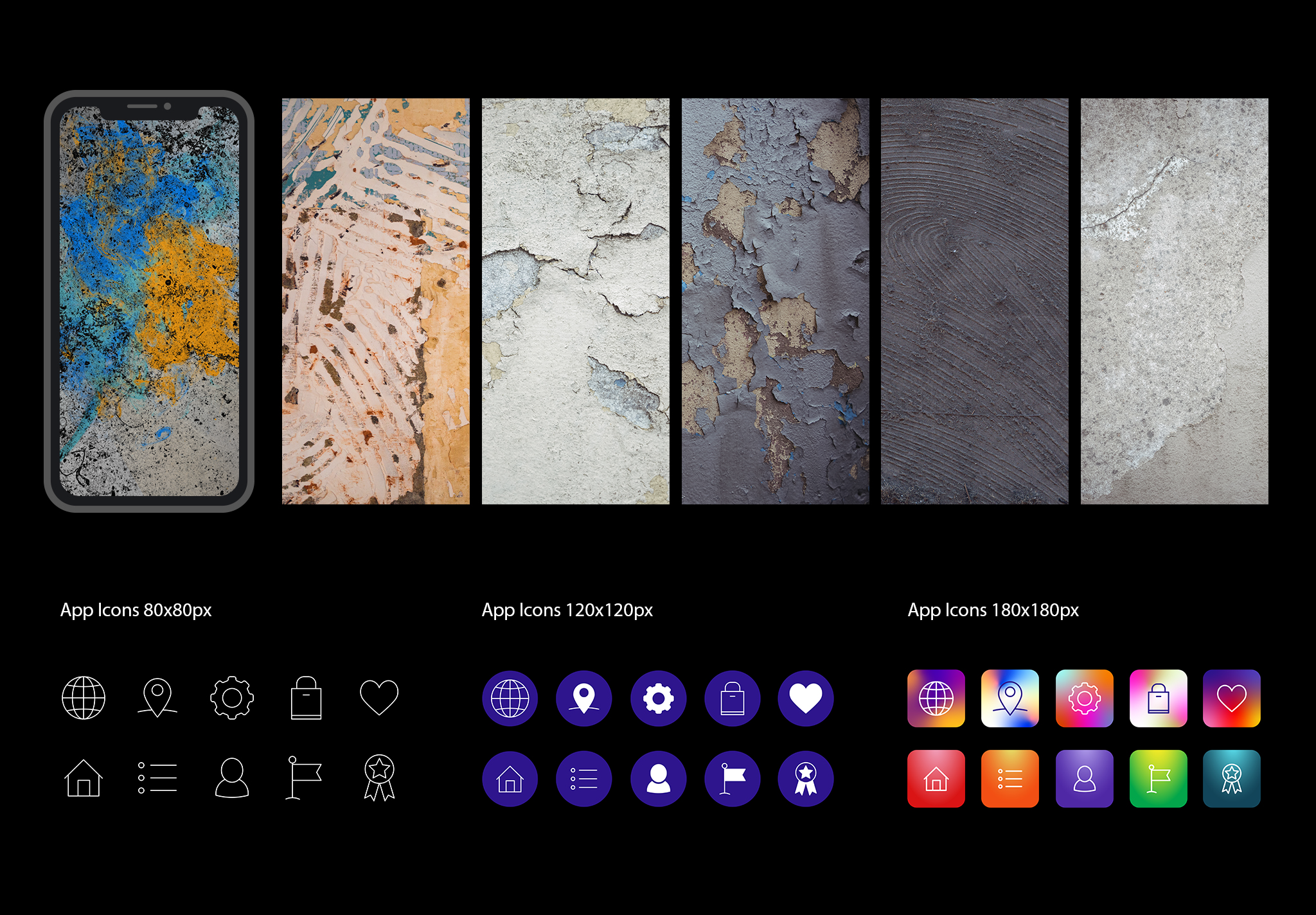Click the outline shopping bag icon
The image size is (1316, 915).
coord(306,698)
